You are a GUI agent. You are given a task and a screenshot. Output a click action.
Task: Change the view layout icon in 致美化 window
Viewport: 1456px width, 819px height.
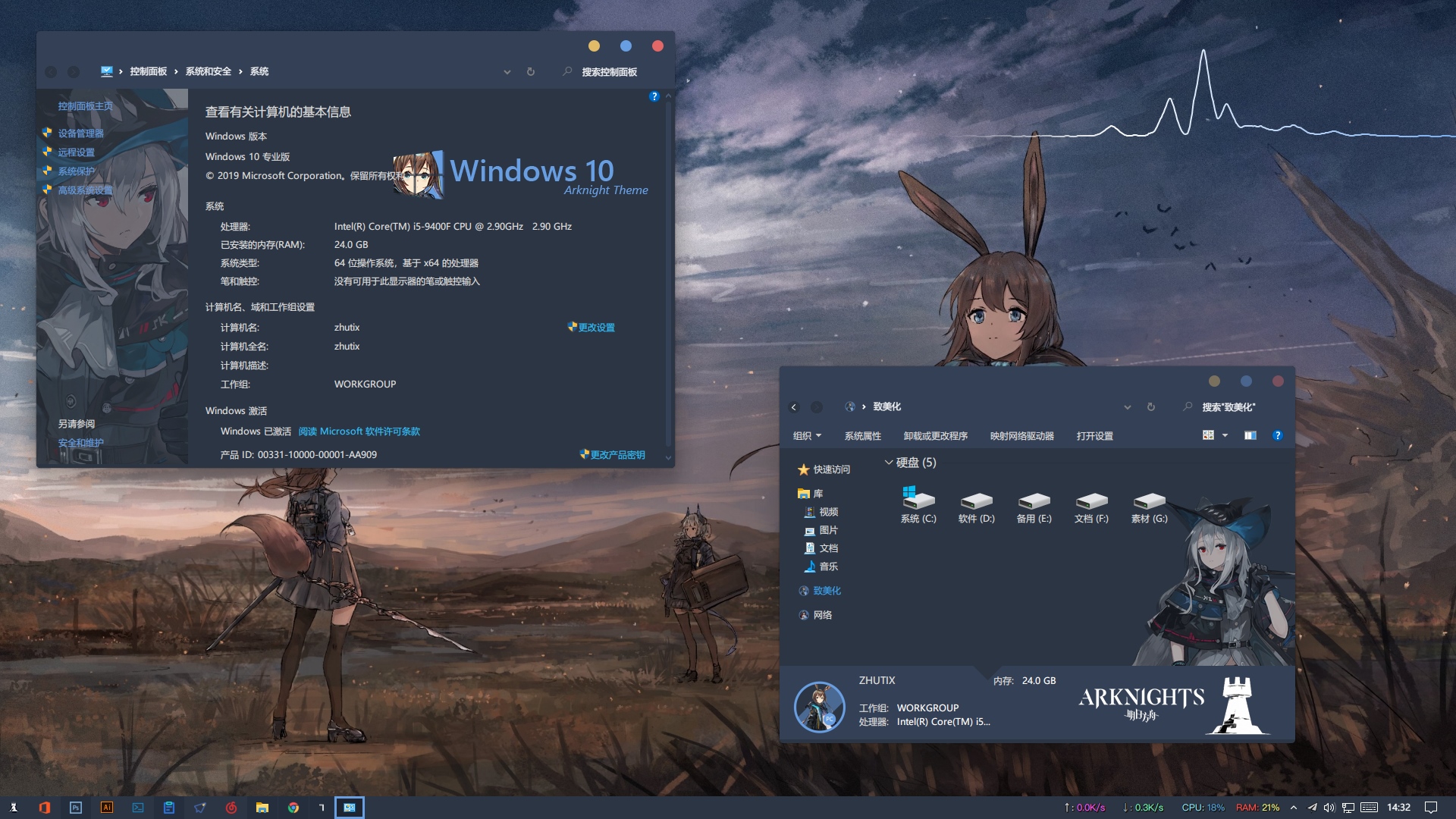pos(1209,435)
